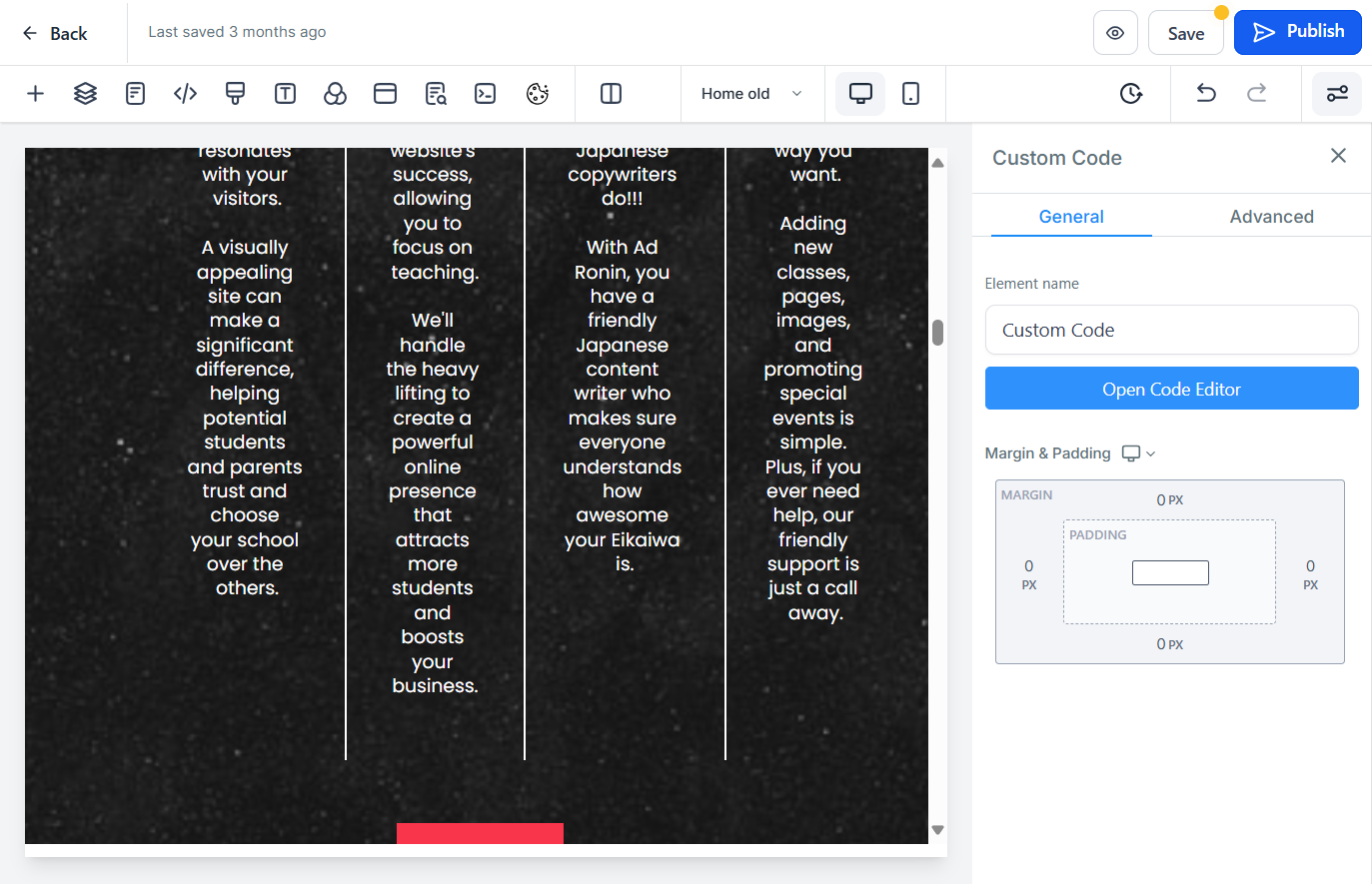Toggle the split columns layout icon

(611, 94)
